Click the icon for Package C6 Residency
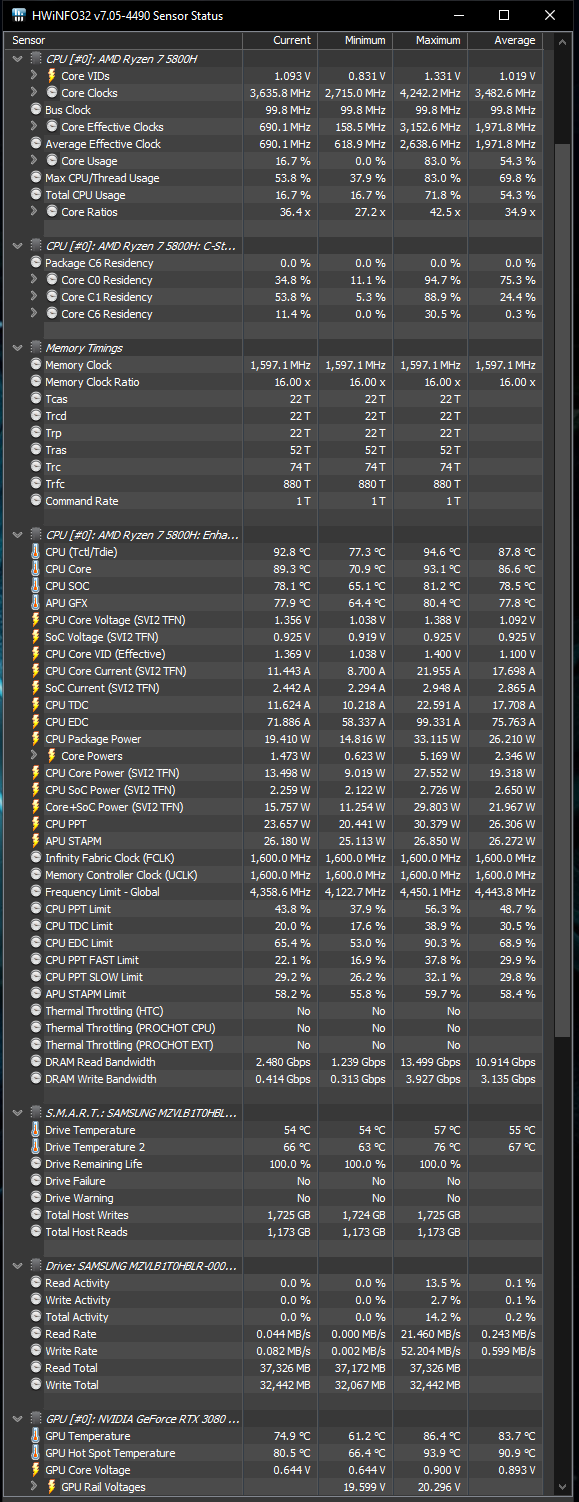The width and height of the screenshot is (579, 1502). point(36,263)
